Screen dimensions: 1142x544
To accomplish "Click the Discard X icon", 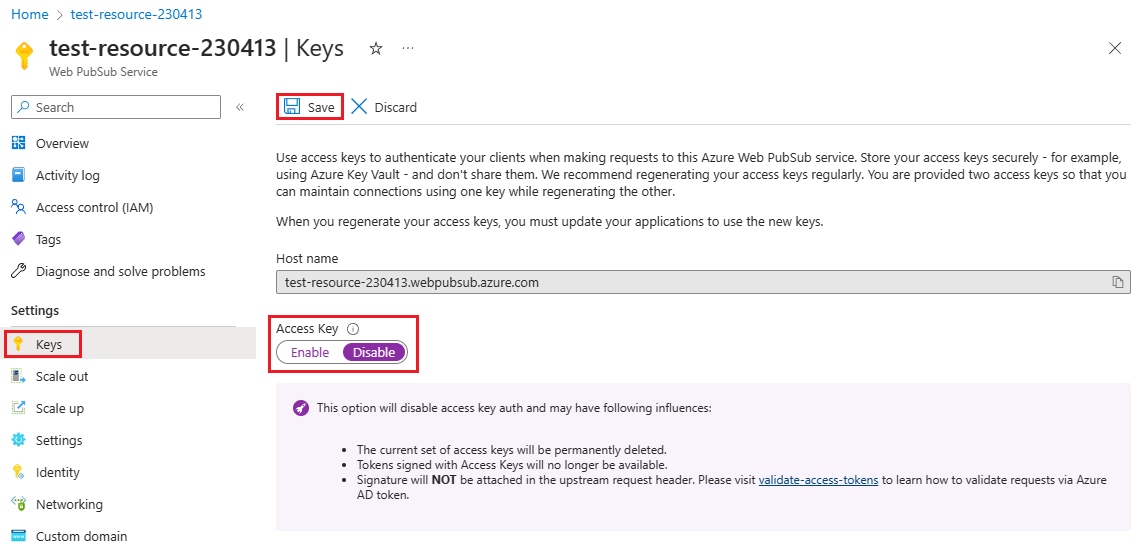I will point(359,107).
